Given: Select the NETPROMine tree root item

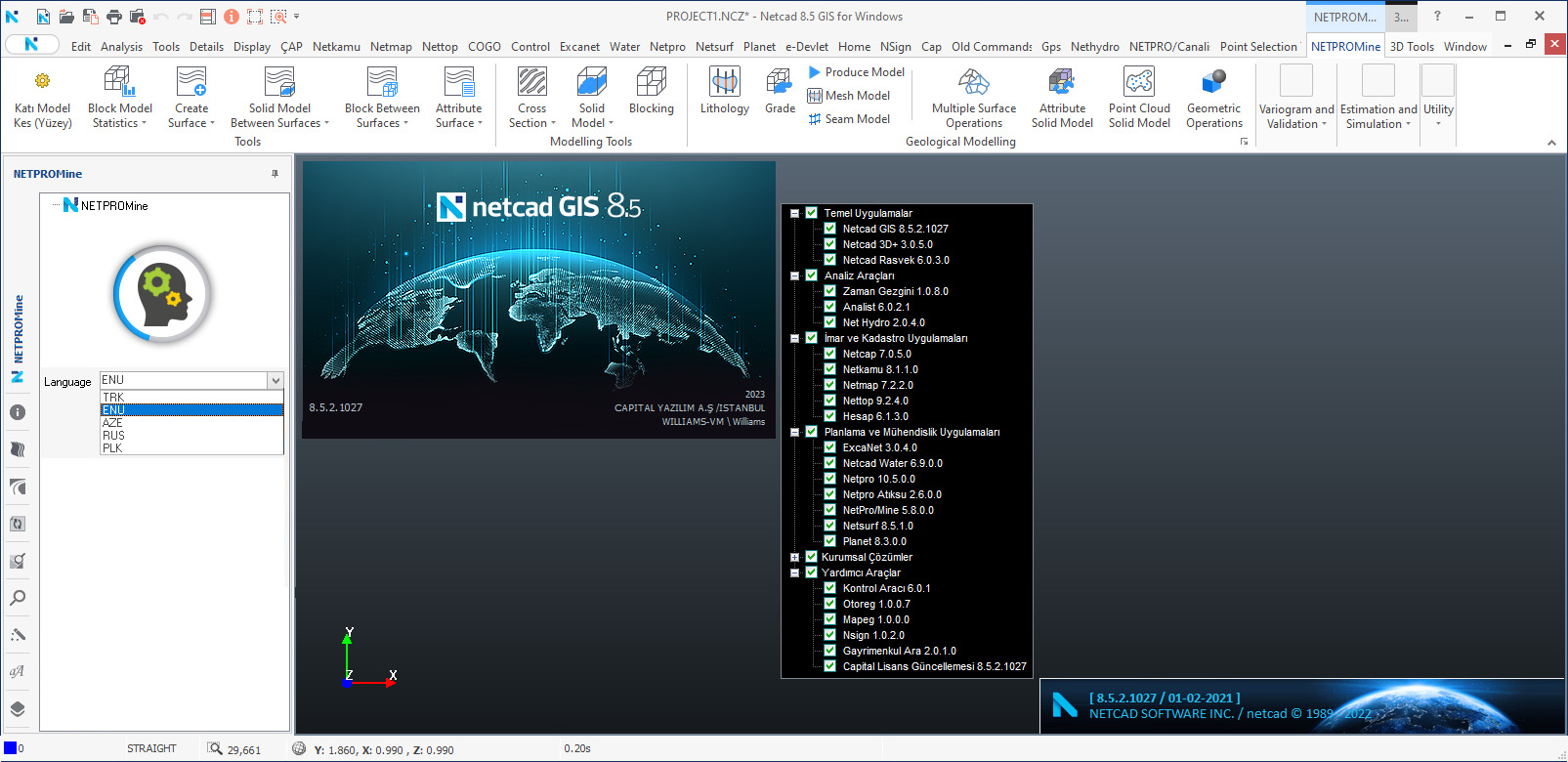Looking at the screenshot, I should (x=106, y=205).
